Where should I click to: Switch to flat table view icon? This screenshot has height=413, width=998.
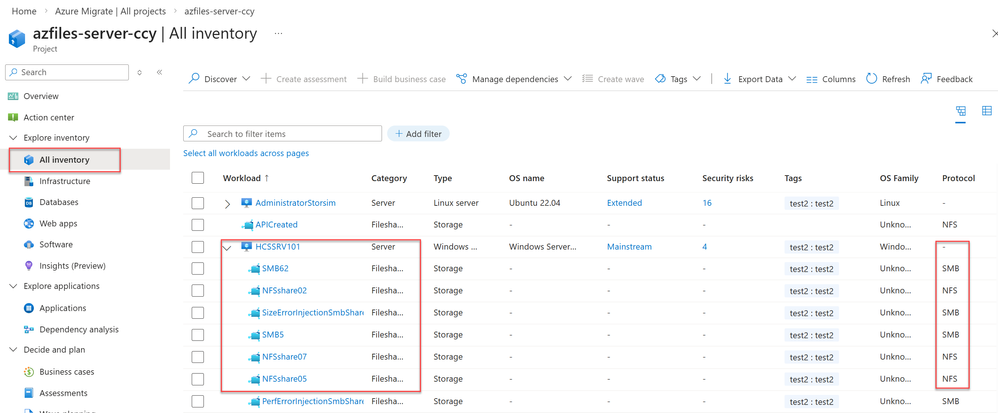pyautogui.click(x=987, y=111)
